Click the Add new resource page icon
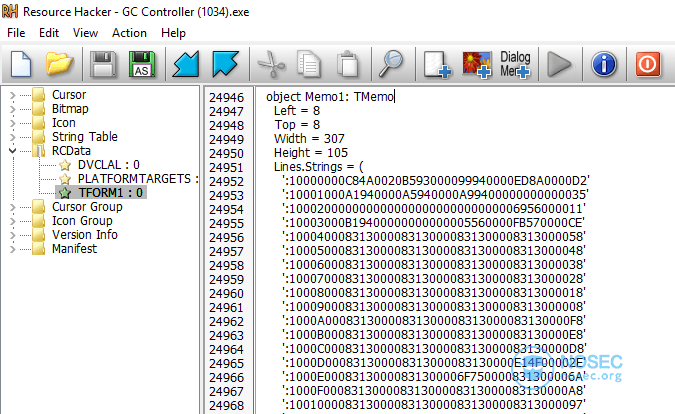Image resolution: width=675 pixels, height=414 pixels. point(437,65)
